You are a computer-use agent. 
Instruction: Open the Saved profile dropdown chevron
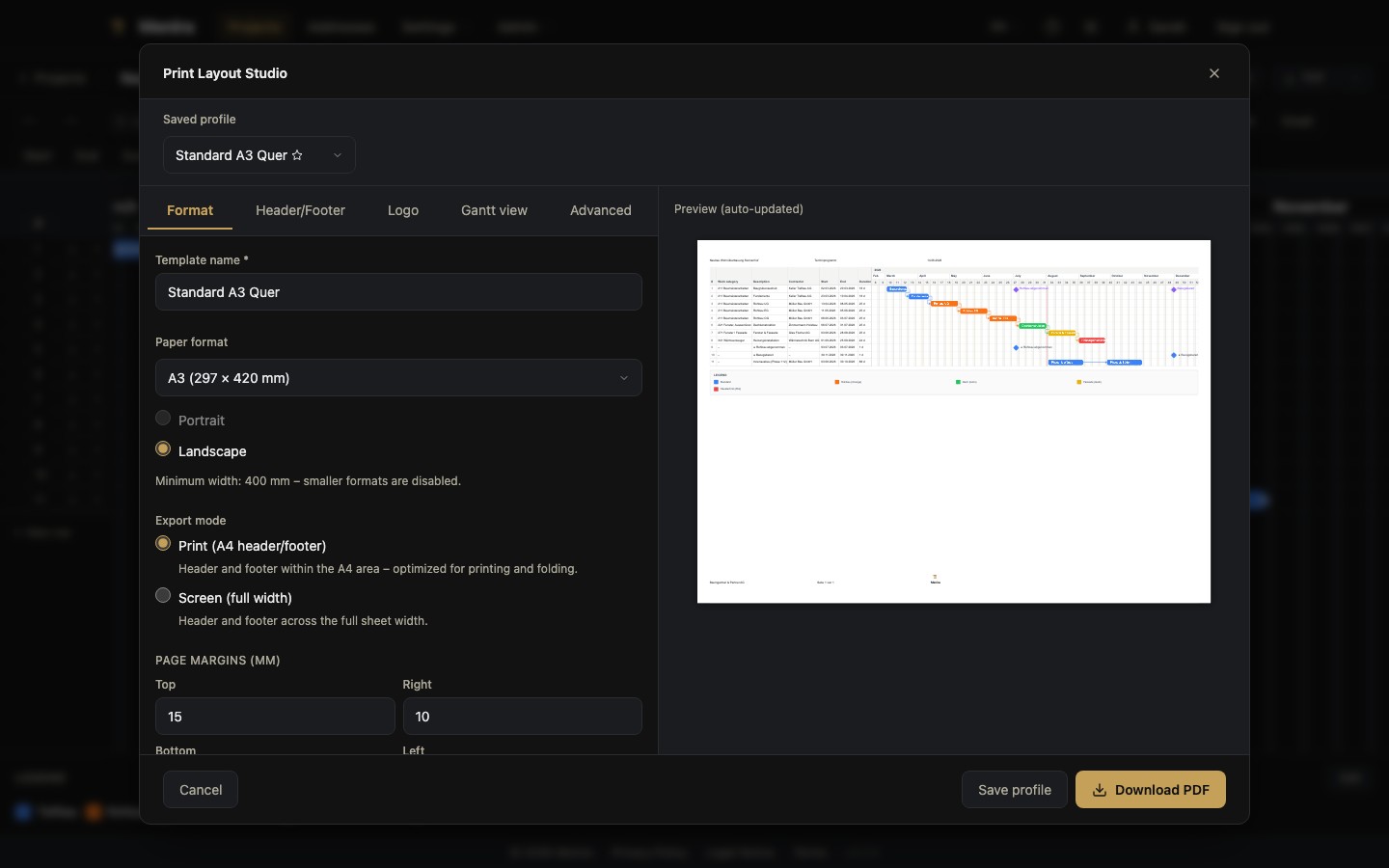[x=338, y=155]
